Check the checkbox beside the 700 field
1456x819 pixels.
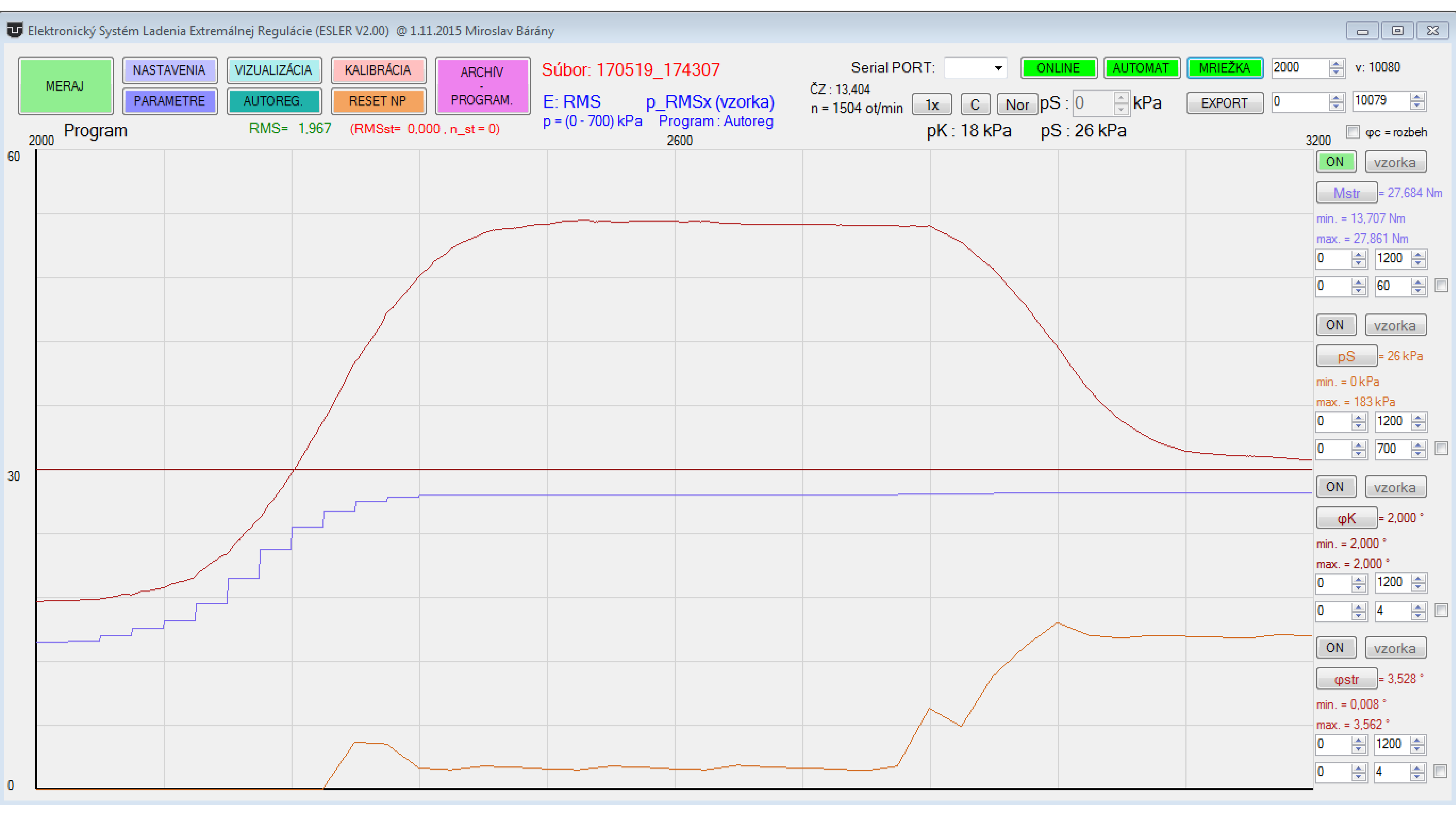click(1441, 448)
